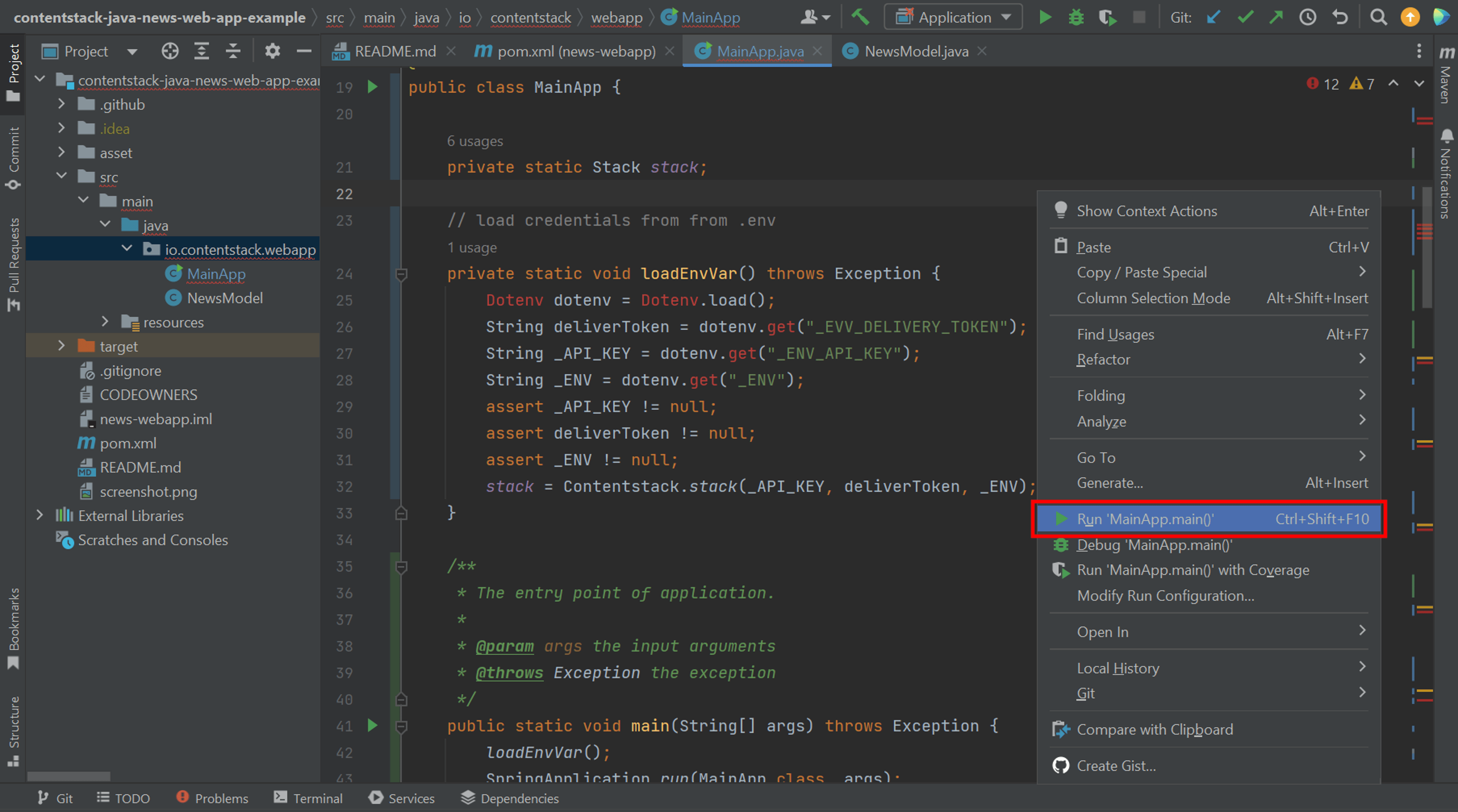Screen dimensions: 1458x812
Task: Click run gutter icon next to main method
Action: pyautogui.click(x=372, y=725)
